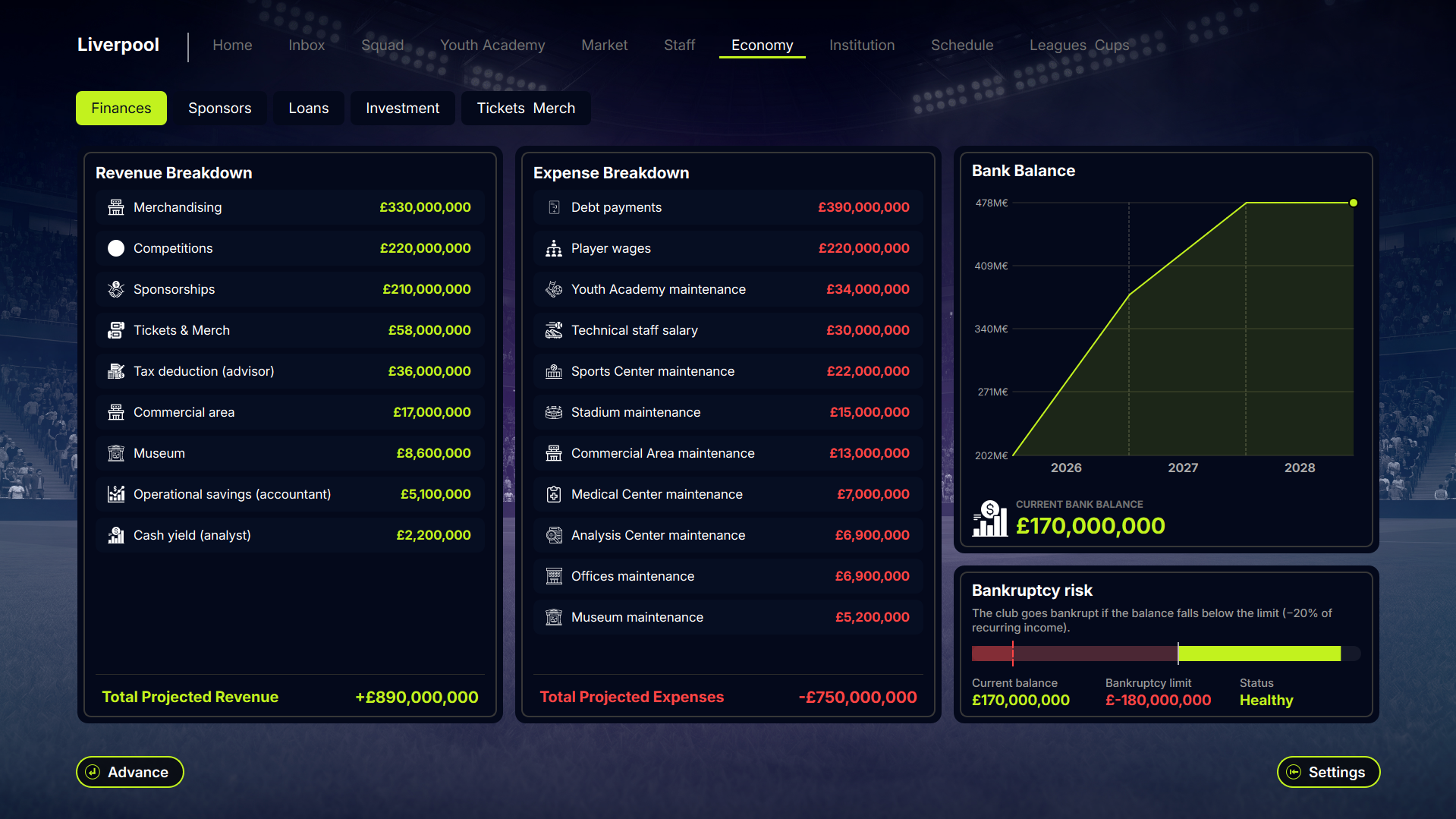Click the bankruptcy risk progress bar
1456x819 pixels.
1166,654
